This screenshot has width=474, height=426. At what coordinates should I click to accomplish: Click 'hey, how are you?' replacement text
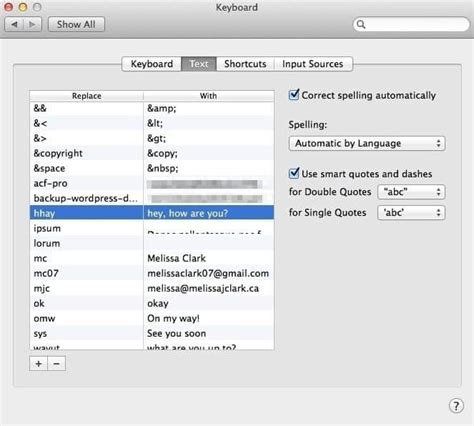(188, 213)
